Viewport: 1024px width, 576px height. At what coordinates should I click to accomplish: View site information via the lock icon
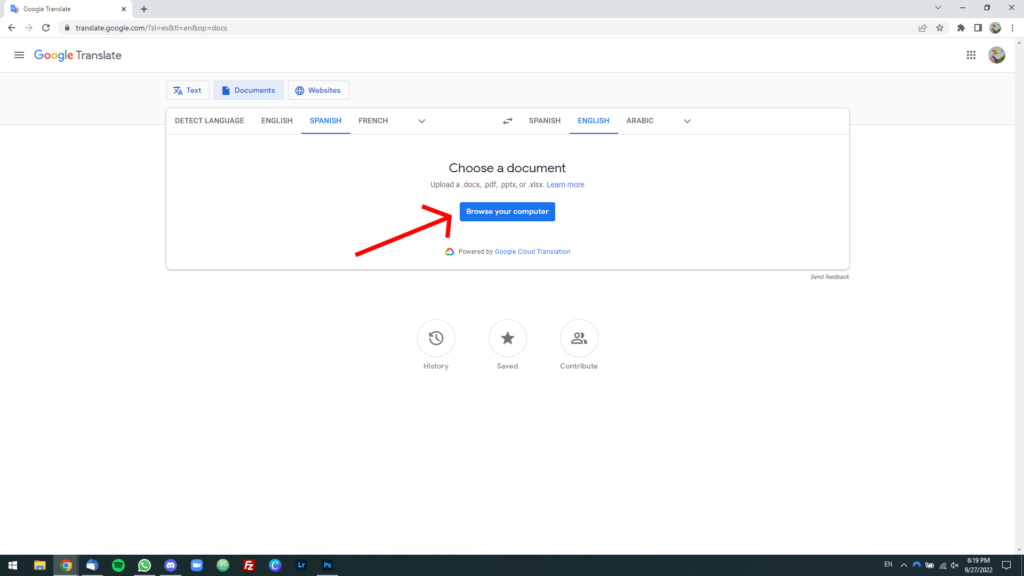pyautogui.click(x=67, y=28)
